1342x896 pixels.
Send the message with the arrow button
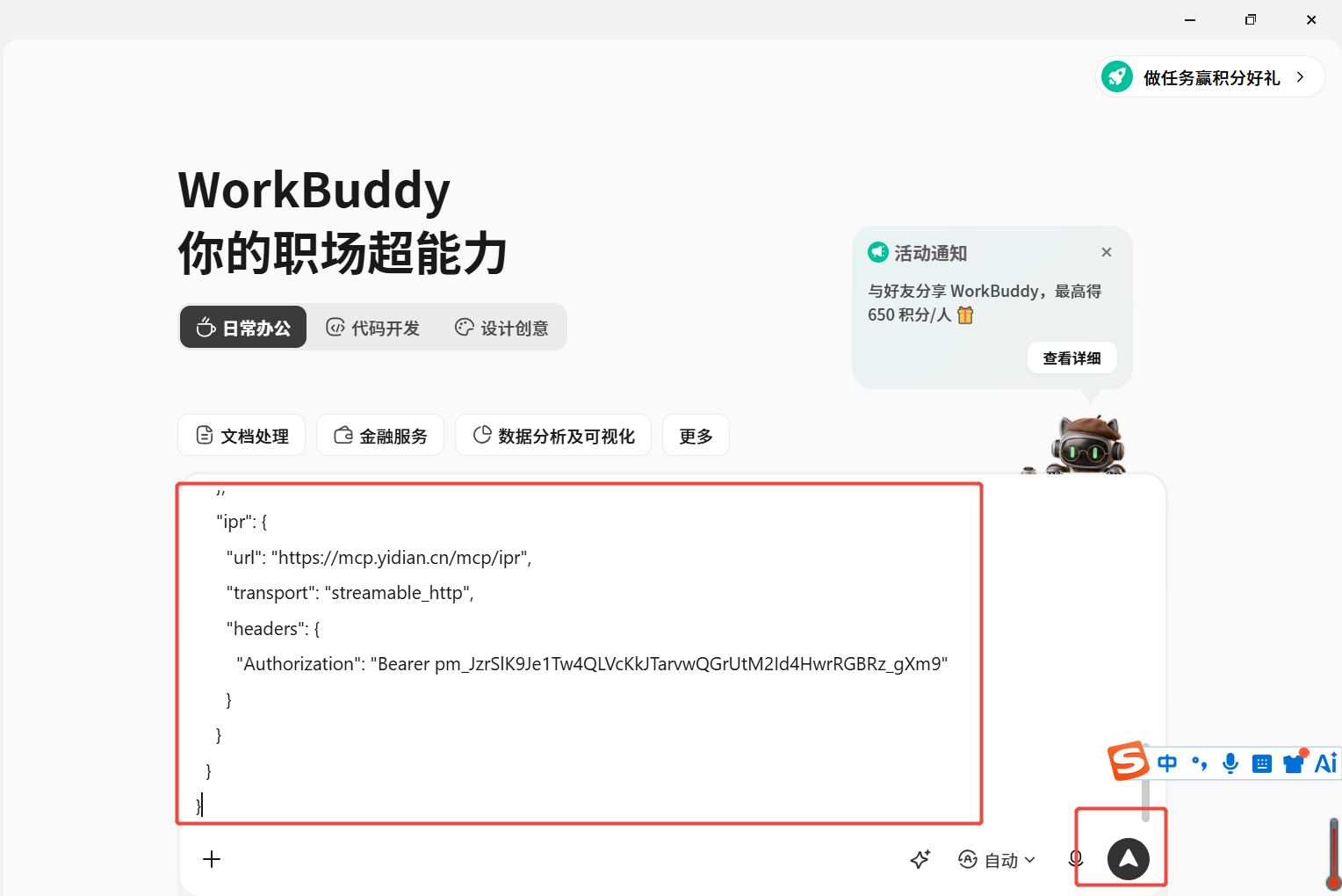[x=1129, y=859]
